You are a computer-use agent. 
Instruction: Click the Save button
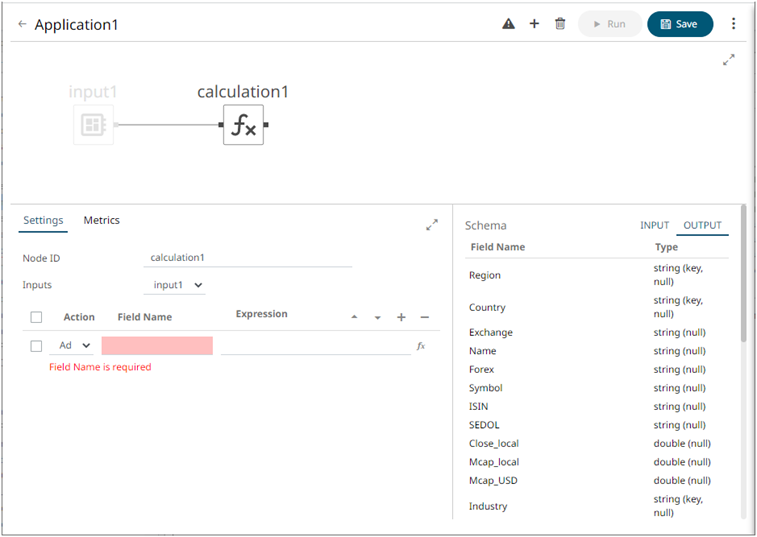pos(679,24)
